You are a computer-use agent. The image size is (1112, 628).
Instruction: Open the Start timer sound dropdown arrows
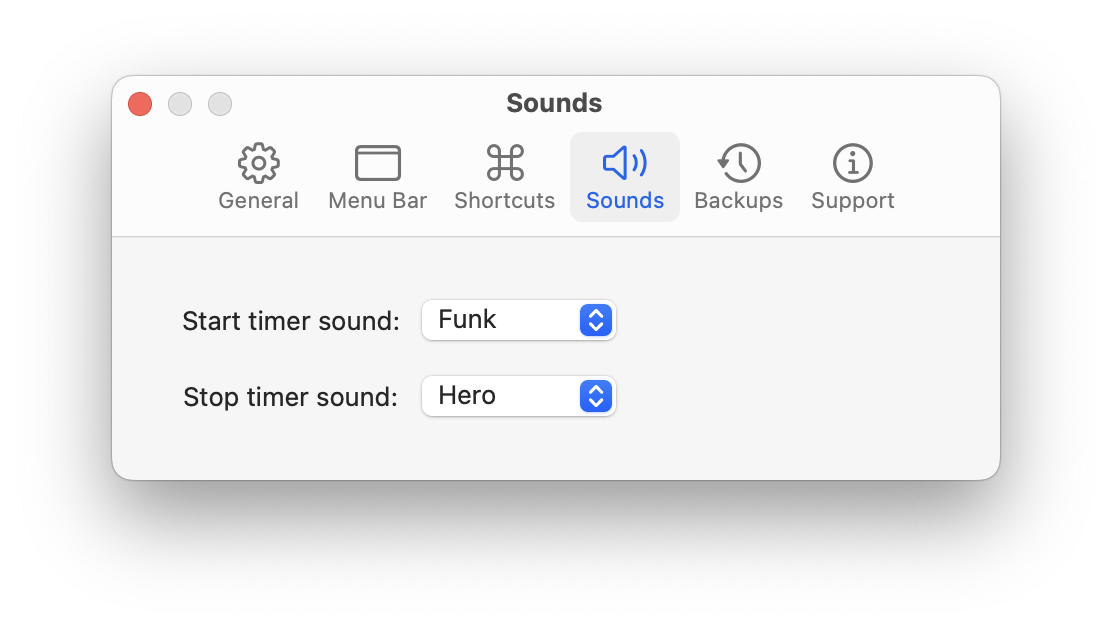point(596,320)
